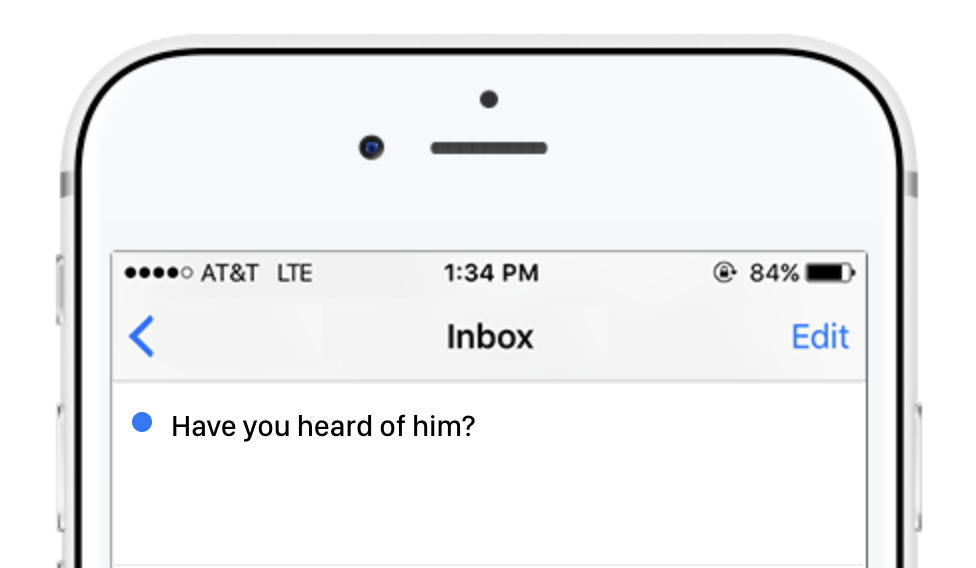Tap the blue back chevron
976x568 pixels.
(142, 337)
